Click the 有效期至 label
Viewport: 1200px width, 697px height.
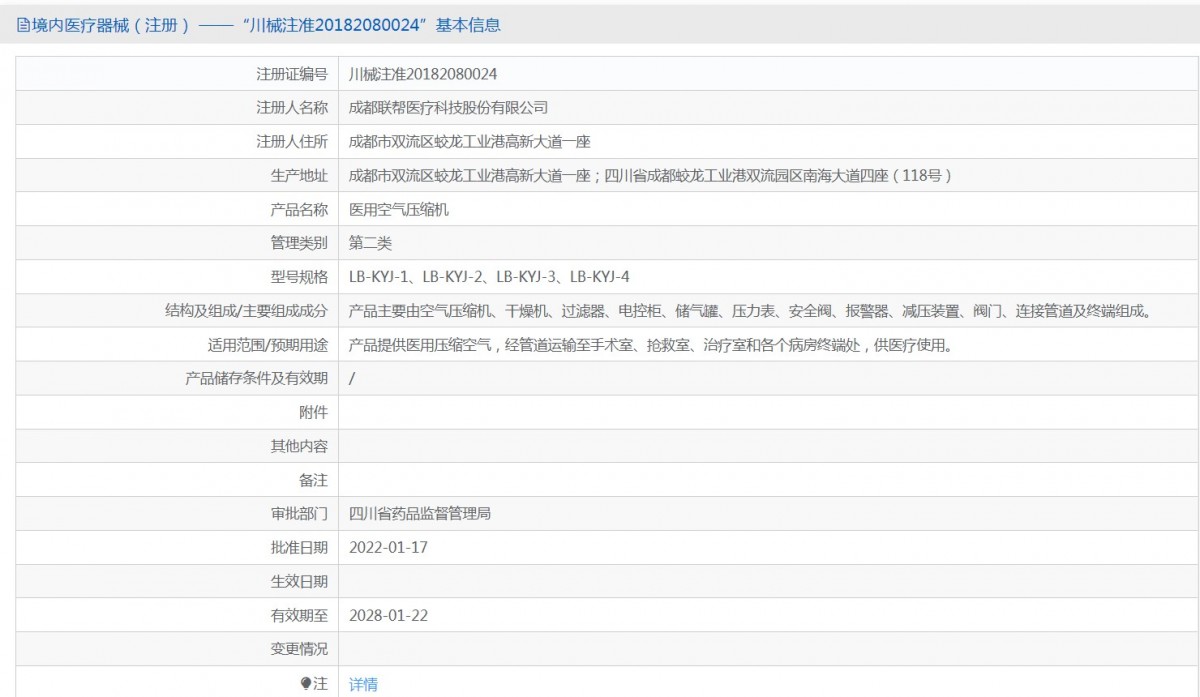[x=300, y=615]
